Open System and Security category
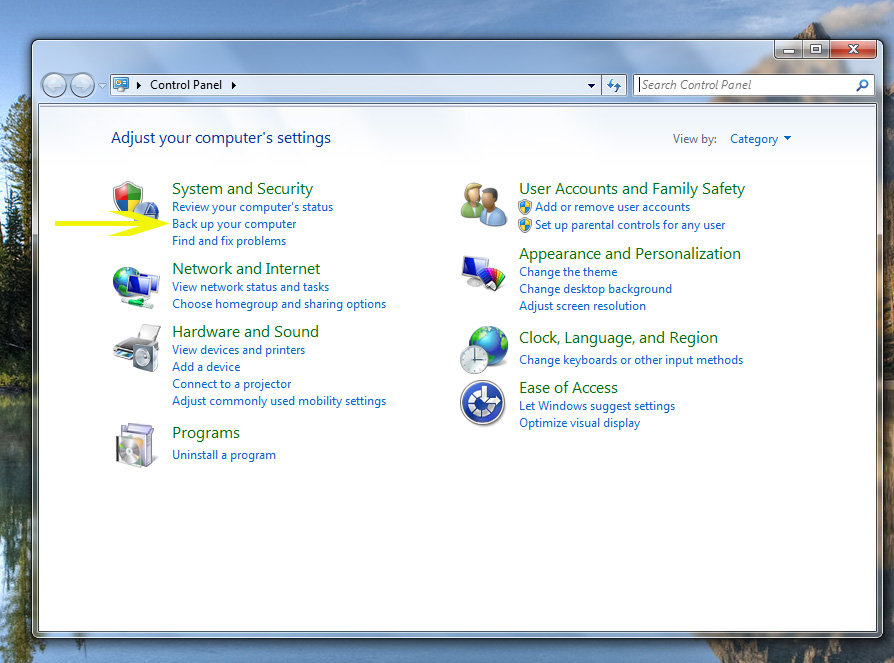The height and width of the screenshot is (663, 894). coord(242,189)
